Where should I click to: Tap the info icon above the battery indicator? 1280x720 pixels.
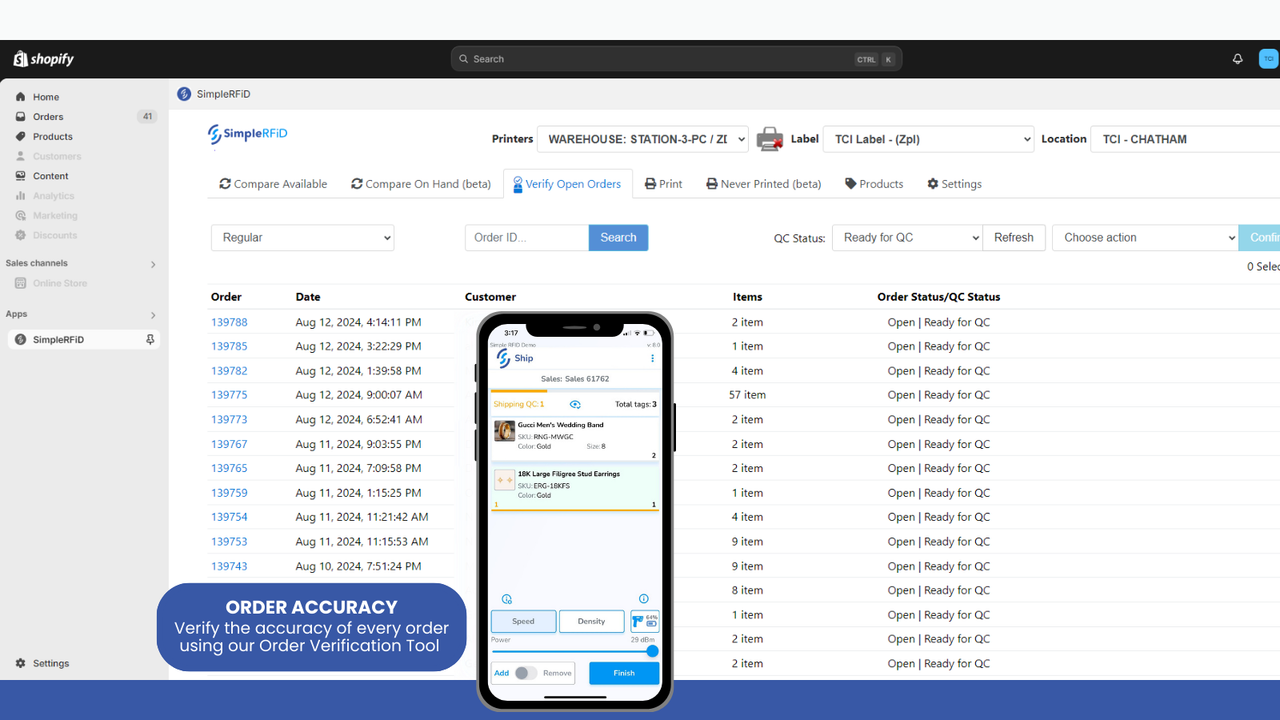click(x=644, y=599)
